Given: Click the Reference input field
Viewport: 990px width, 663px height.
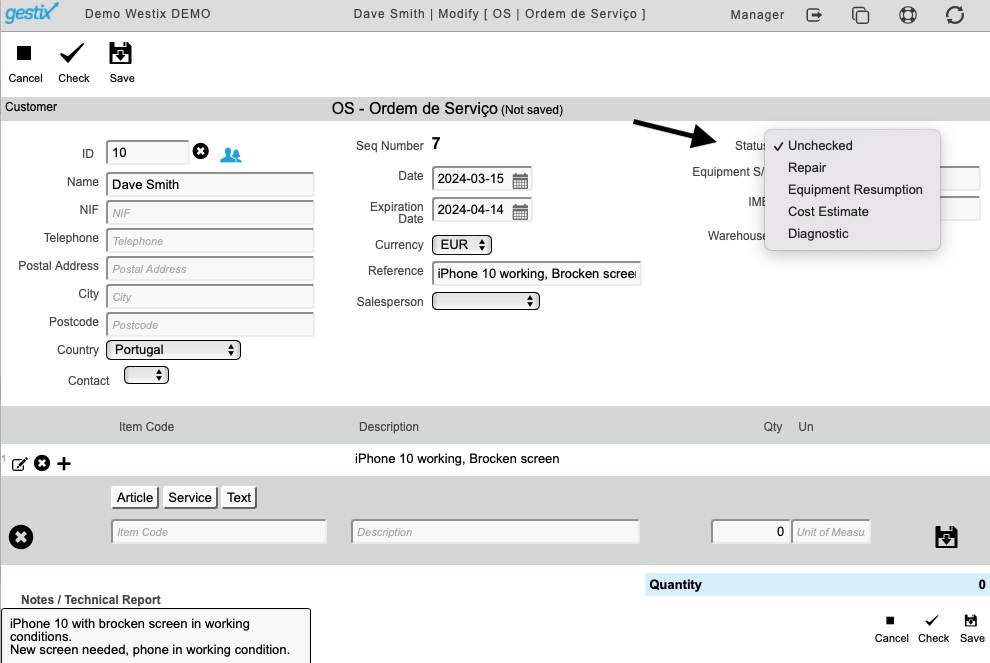Looking at the screenshot, I should 537,273.
